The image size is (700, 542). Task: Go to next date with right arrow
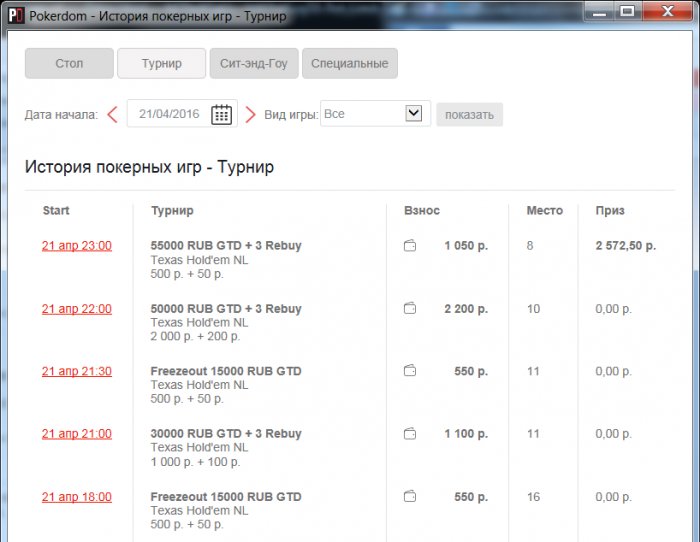click(250, 115)
